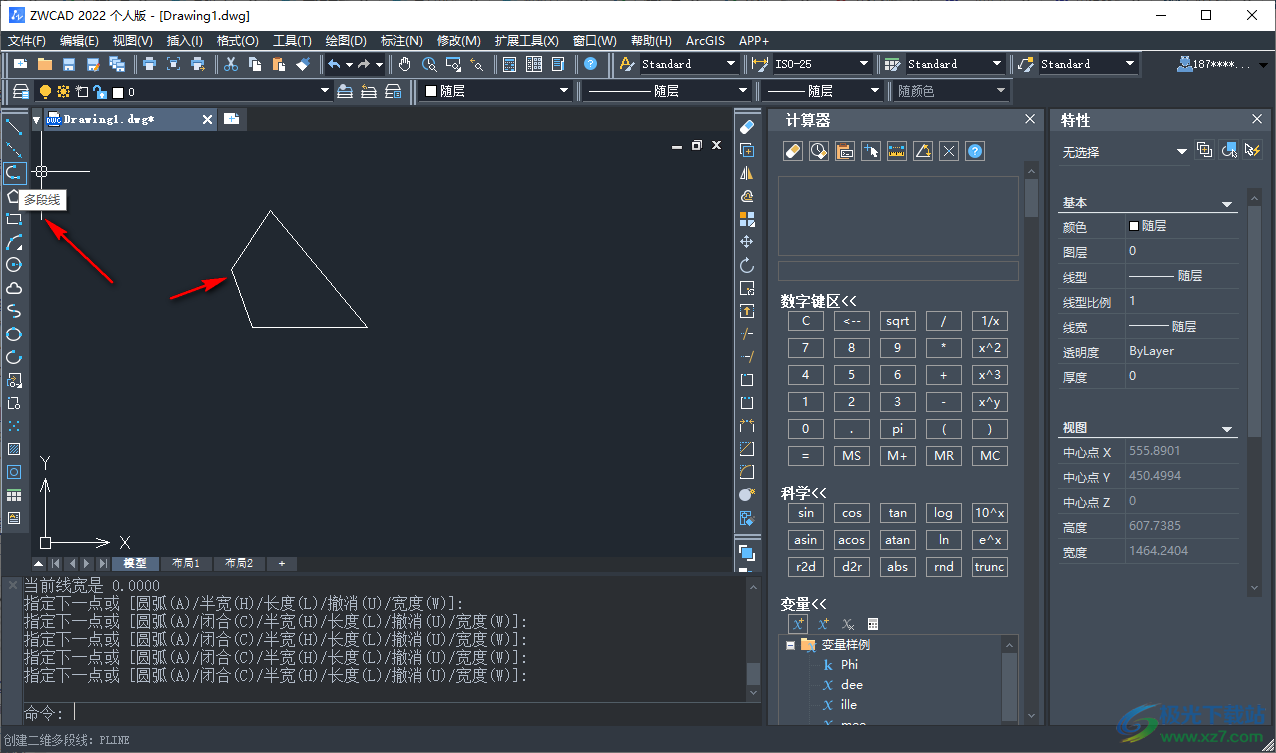
Task: Collapse the 视图 properties group
Action: pos(1228,428)
